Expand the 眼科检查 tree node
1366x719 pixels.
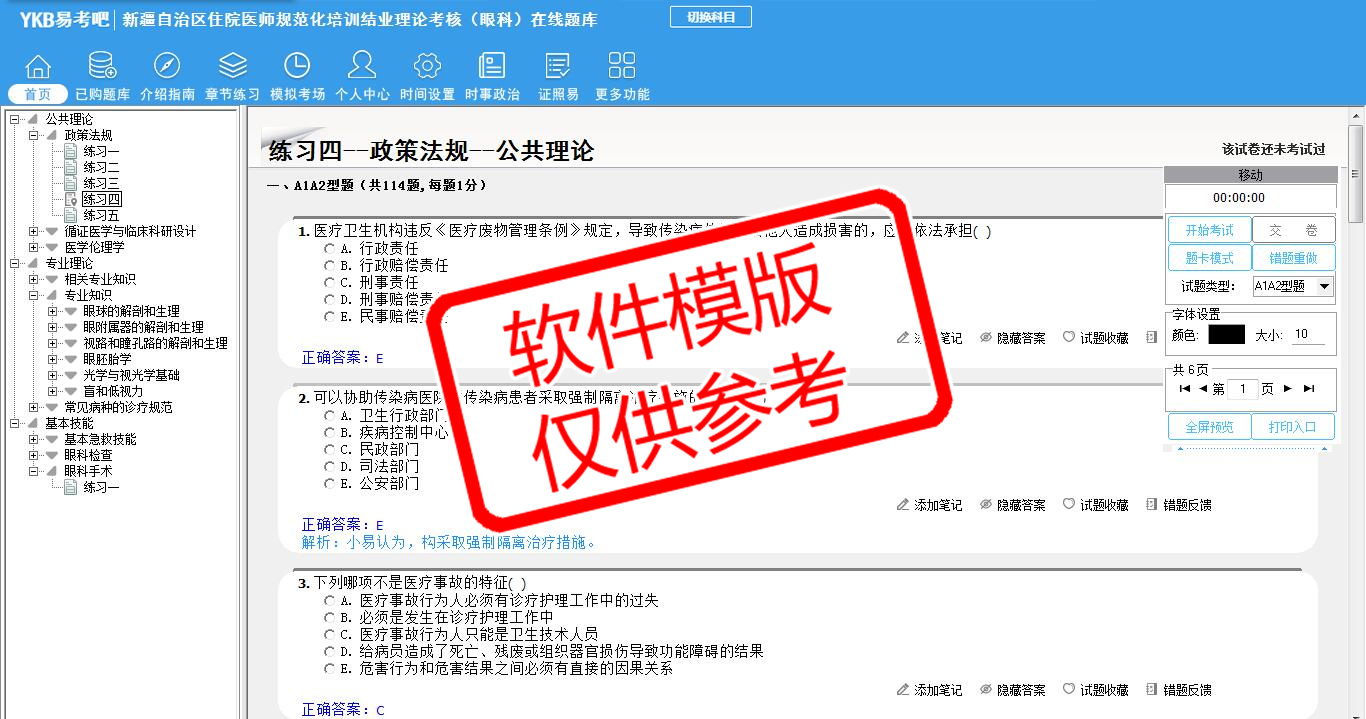[x=34, y=455]
